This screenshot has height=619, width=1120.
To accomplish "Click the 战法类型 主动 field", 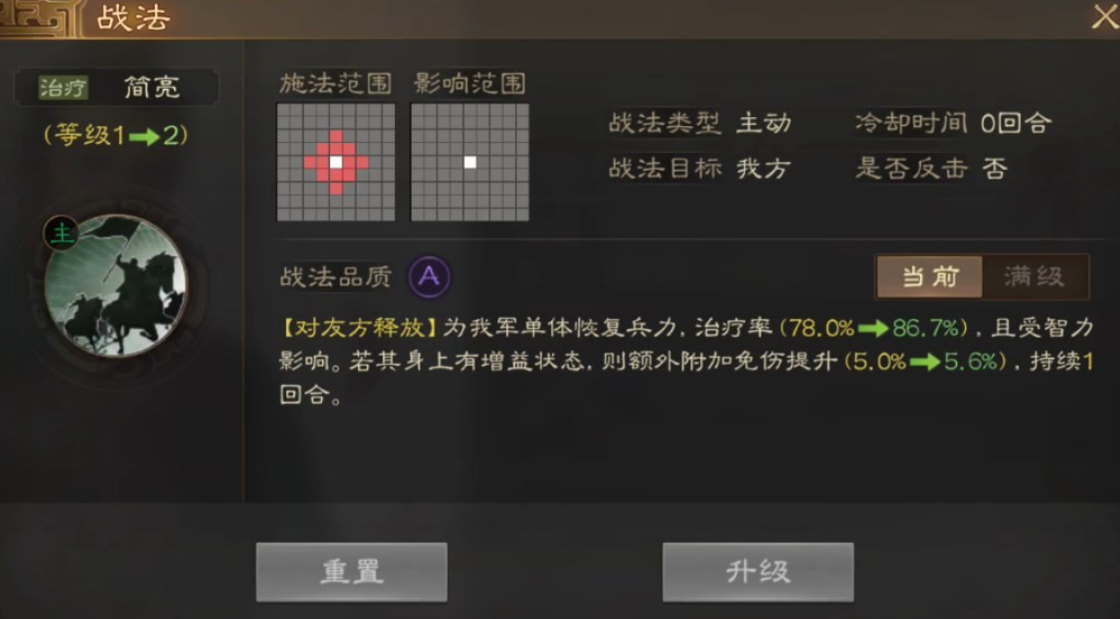I will (x=700, y=124).
